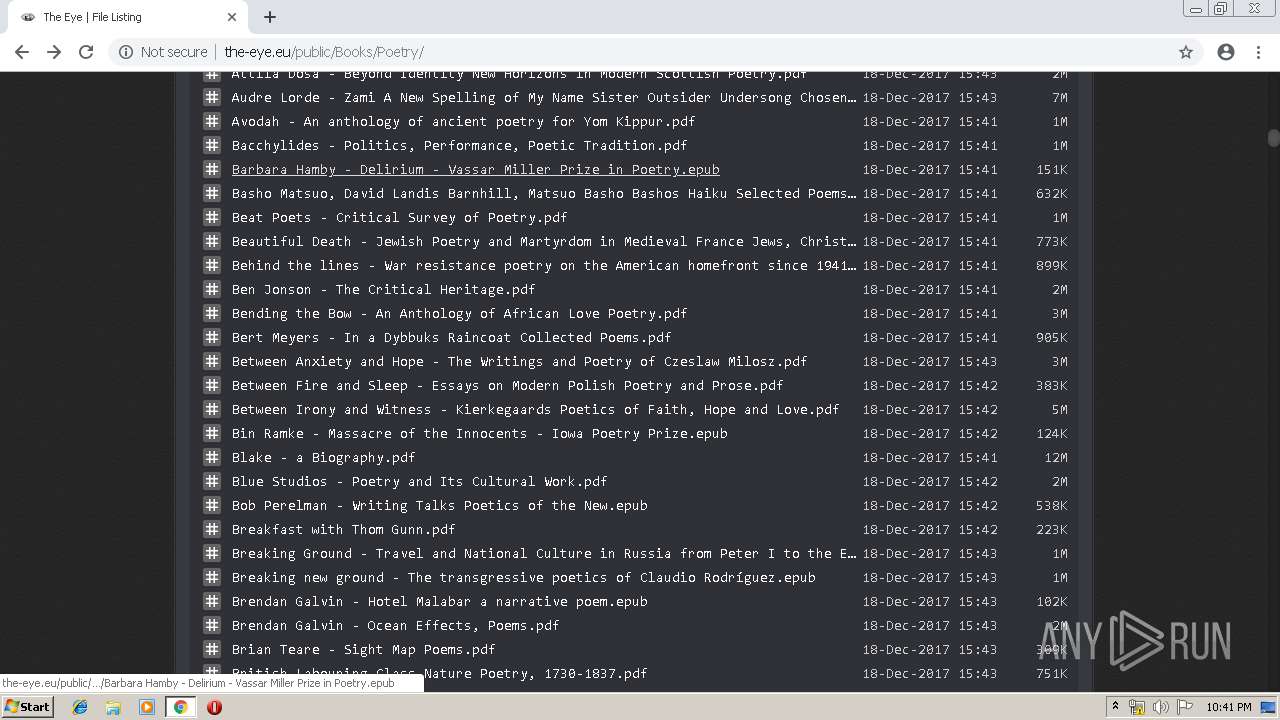1280x720 pixels.
Task: Launch Internet Explorer from the taskbar
Action: pyautogui.click(x=80, y=707)
